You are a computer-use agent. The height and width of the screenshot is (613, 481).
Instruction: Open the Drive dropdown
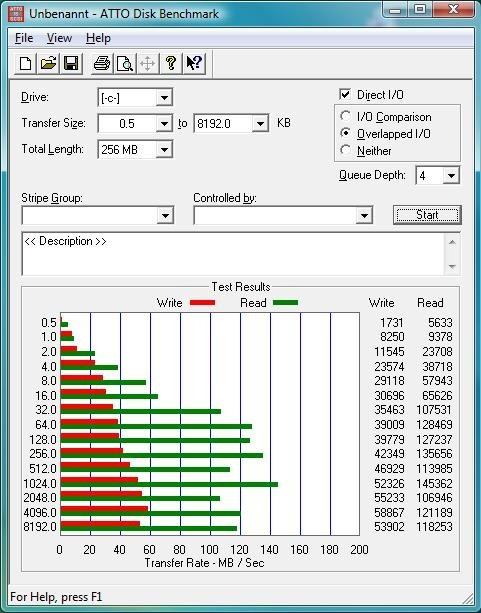click(164, 98)
